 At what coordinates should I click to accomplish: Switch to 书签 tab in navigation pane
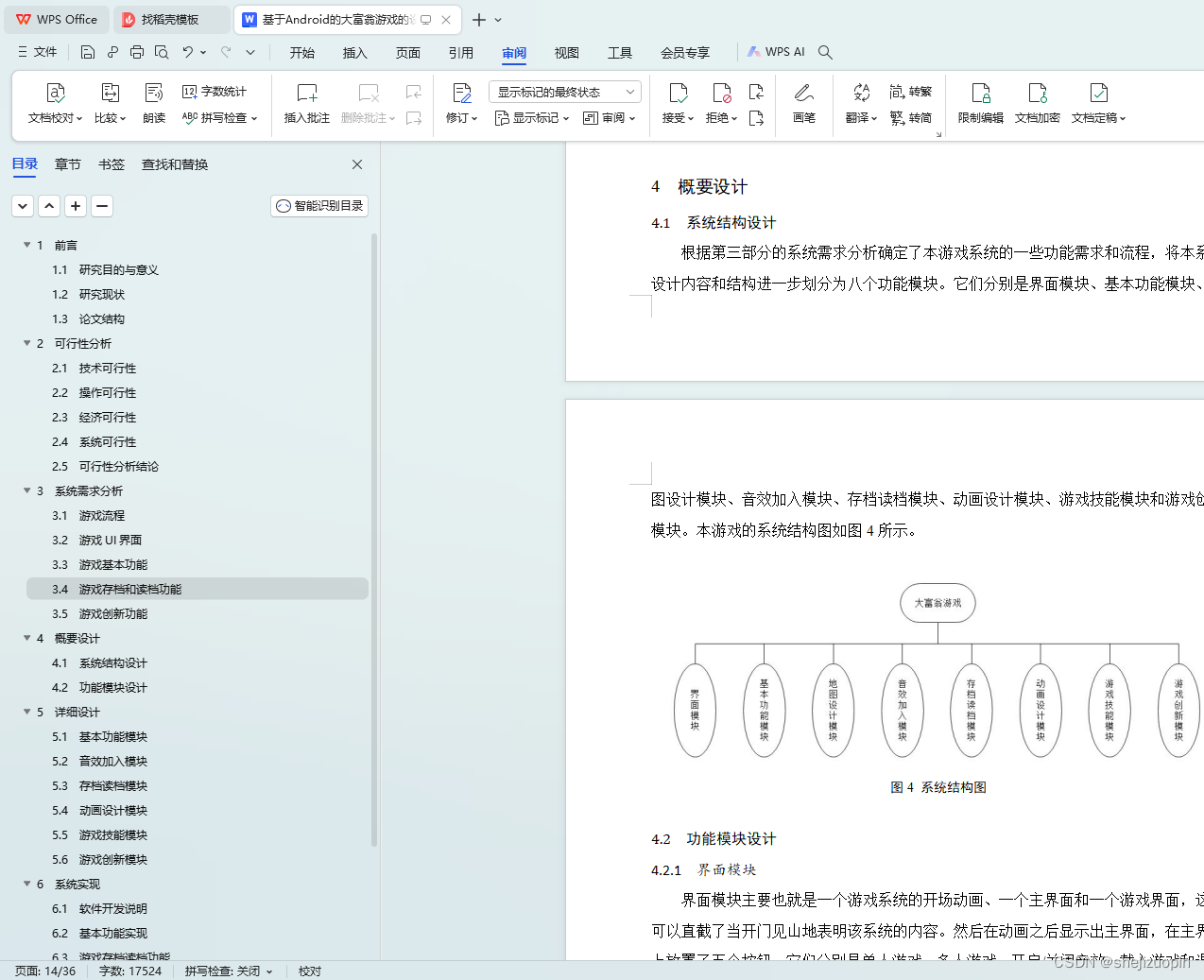pyautogui.click(x=112, y=164)
